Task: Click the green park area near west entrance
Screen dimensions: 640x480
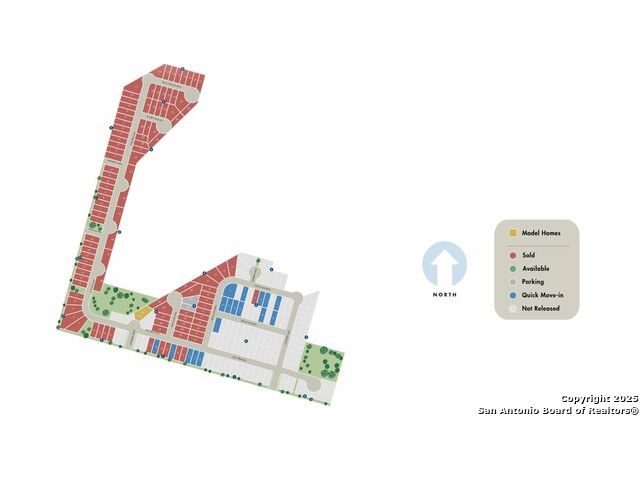Action: [115, 298]
